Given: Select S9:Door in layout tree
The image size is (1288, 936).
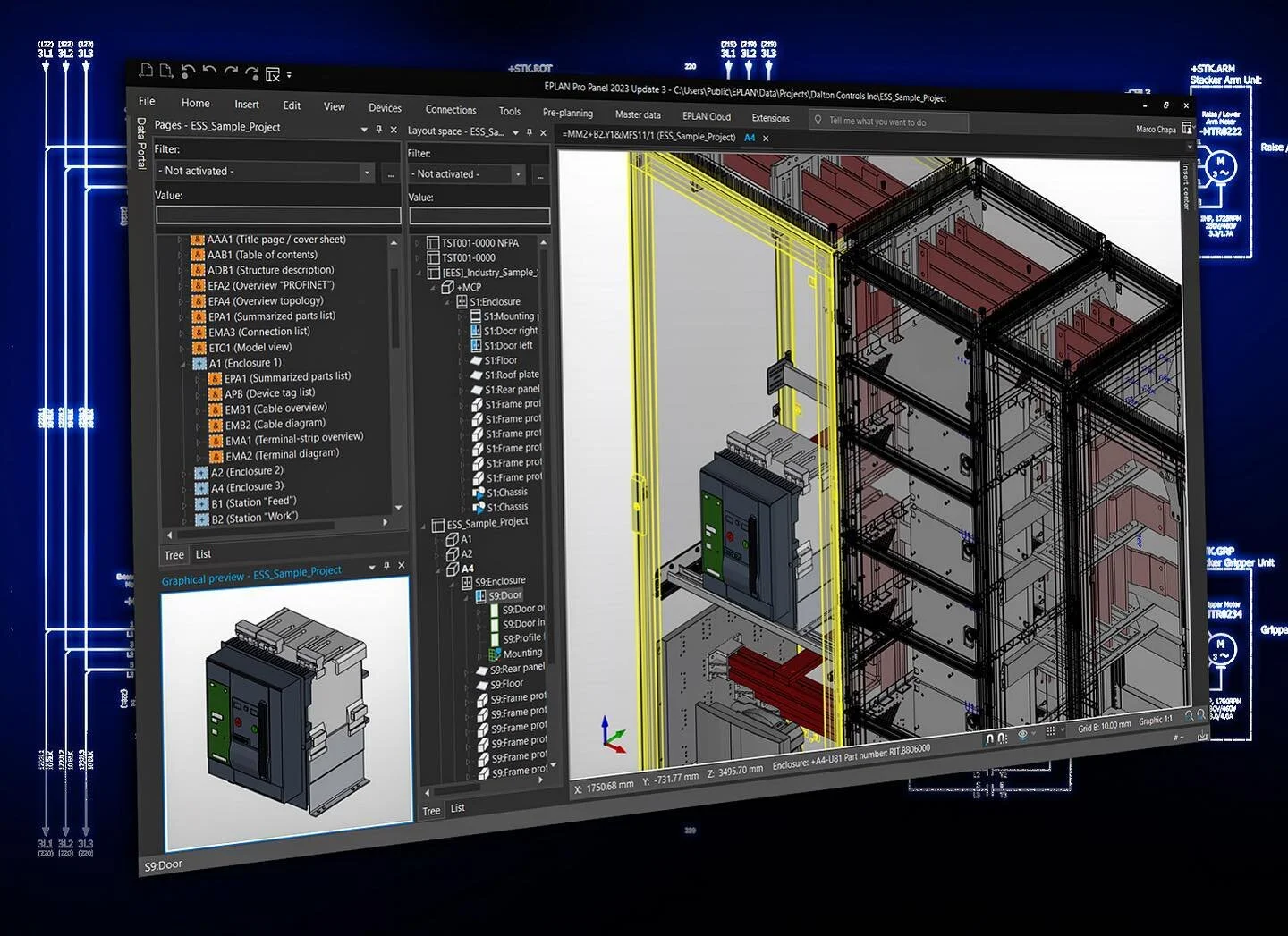Looking at the screenshot, I should pyautogui.click(x=504, y=595).
